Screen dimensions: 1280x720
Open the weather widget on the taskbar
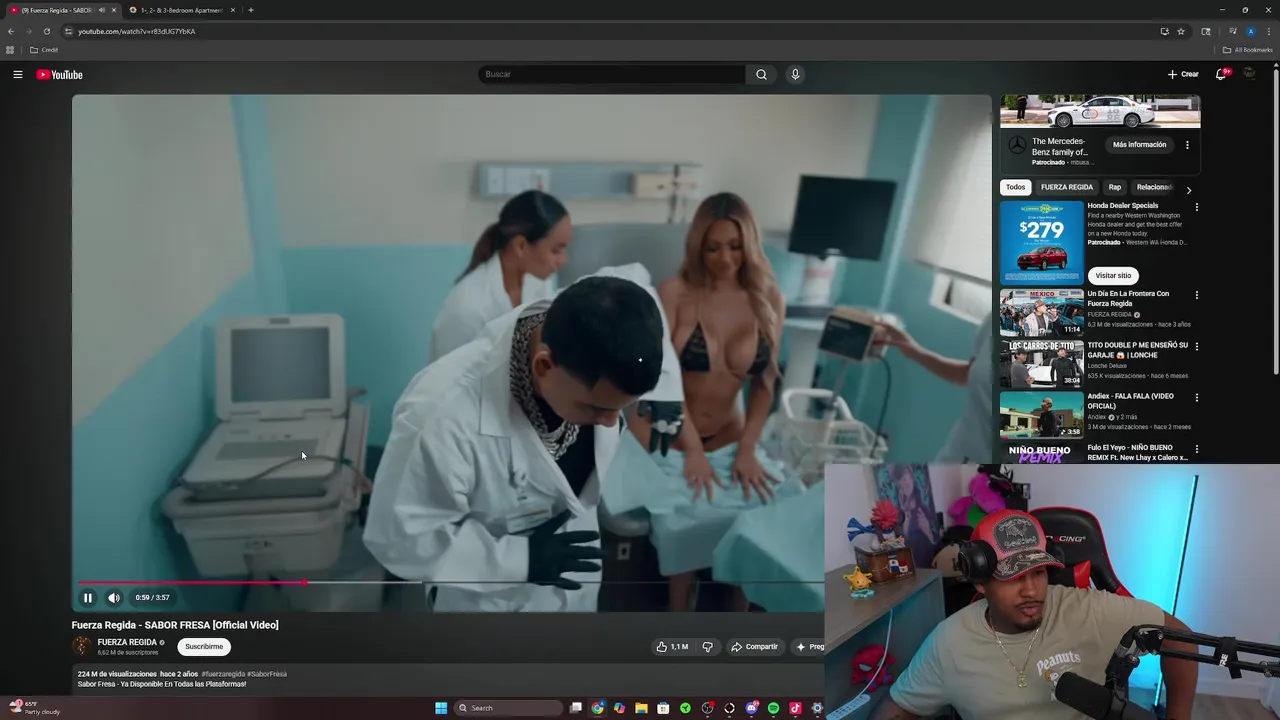click(34, 708)
